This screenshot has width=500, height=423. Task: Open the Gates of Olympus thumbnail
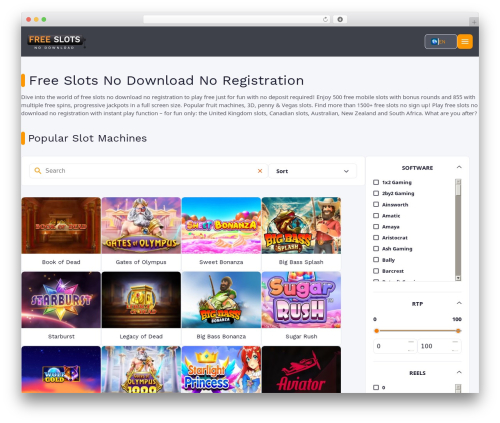click(x=141, y=225)
